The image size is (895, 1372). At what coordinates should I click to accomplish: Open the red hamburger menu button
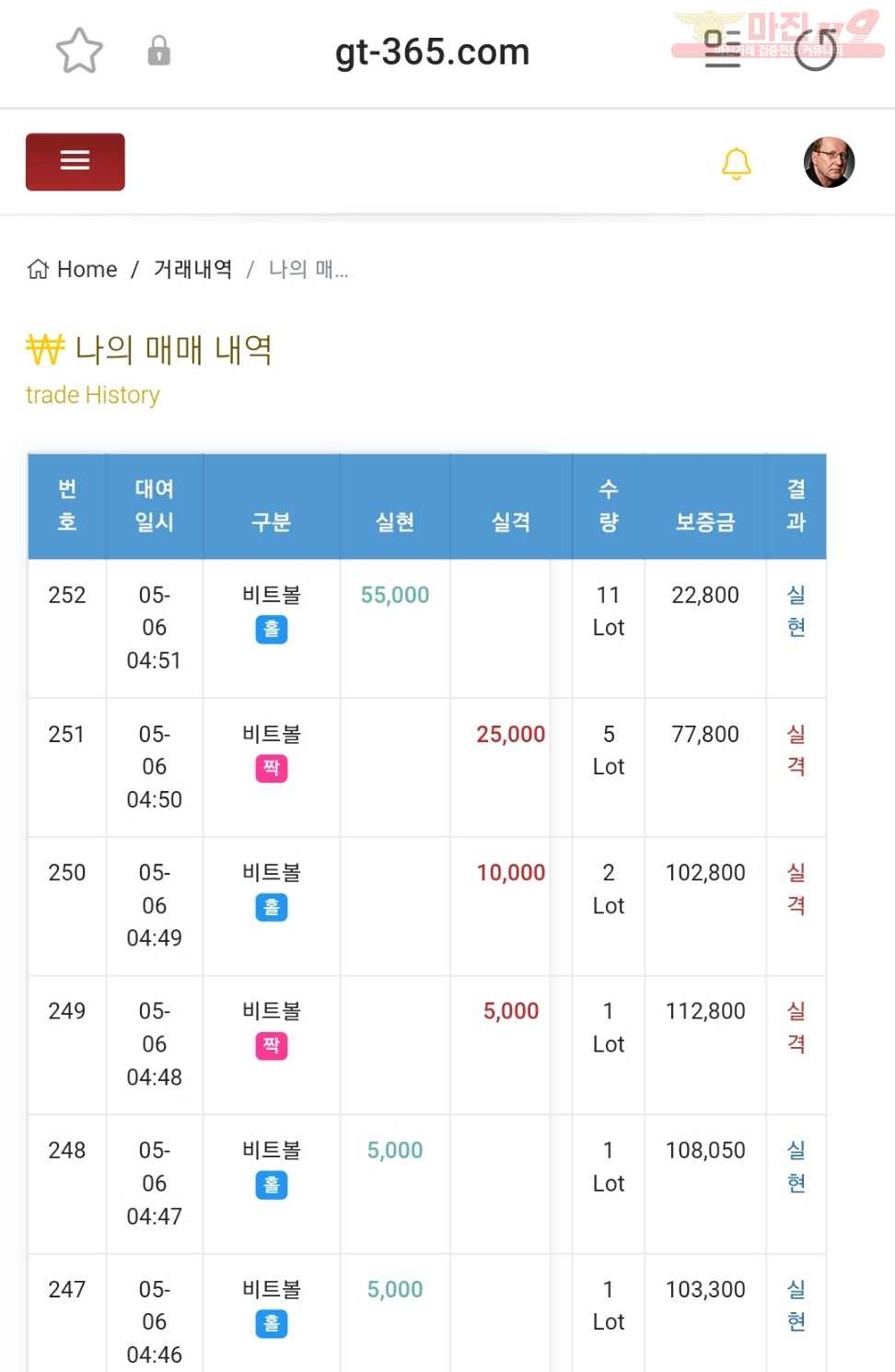(76, 162)
